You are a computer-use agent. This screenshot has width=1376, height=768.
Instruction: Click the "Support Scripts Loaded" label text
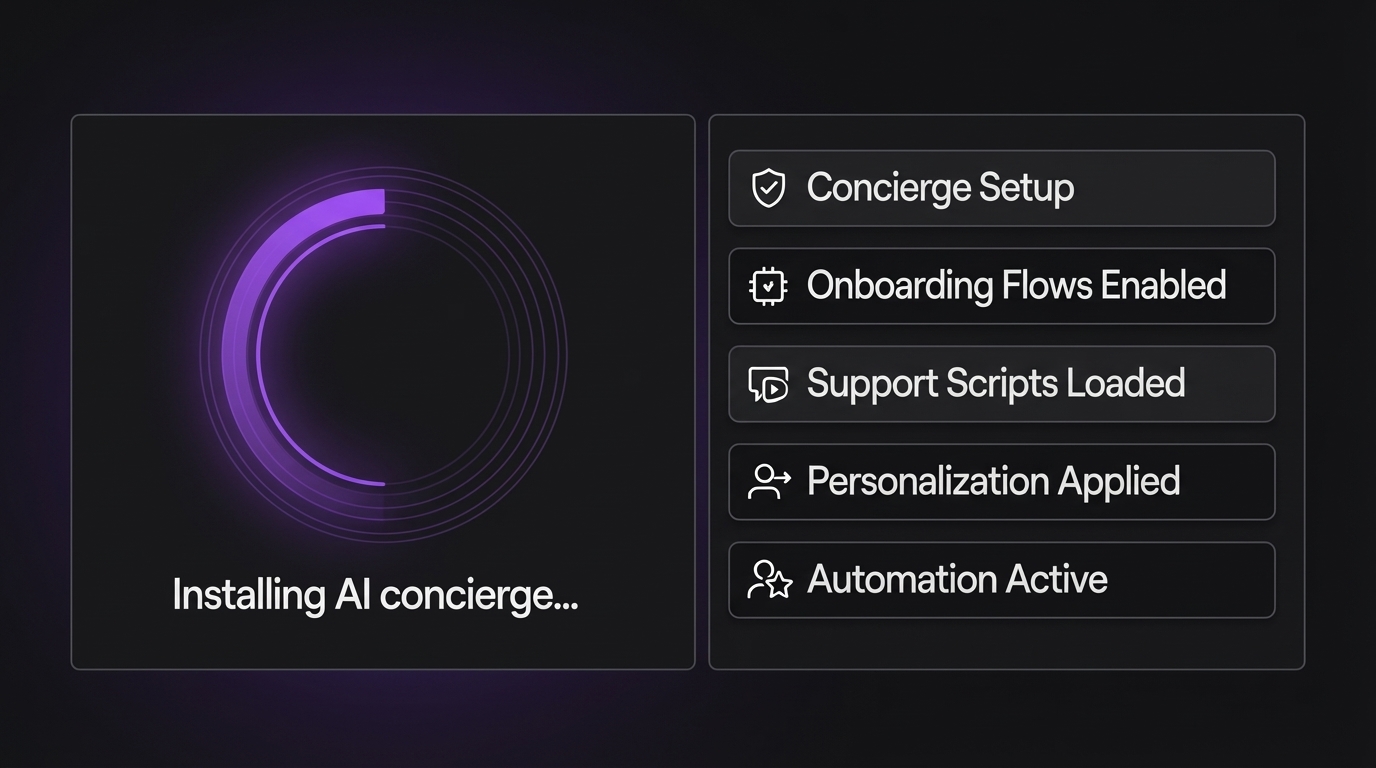[996, 384]
